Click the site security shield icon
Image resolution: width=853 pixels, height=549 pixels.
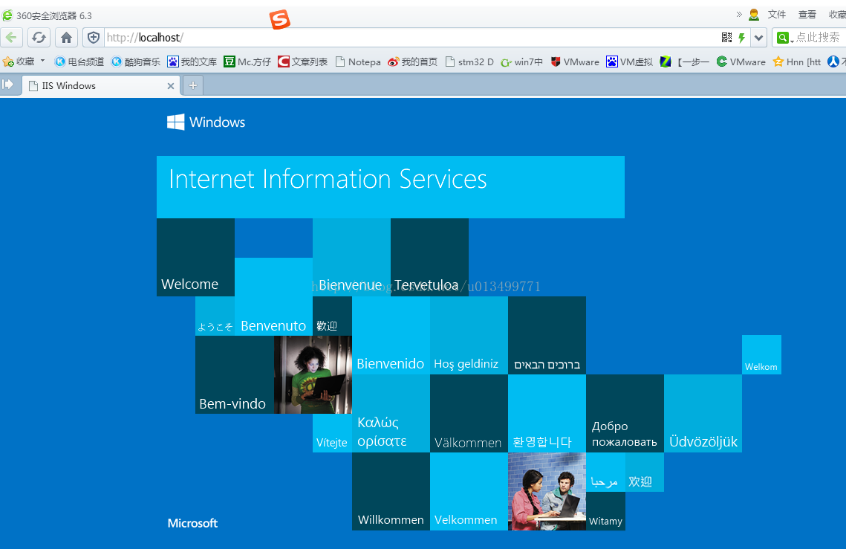pyautogui.click(x=94, y=38)
